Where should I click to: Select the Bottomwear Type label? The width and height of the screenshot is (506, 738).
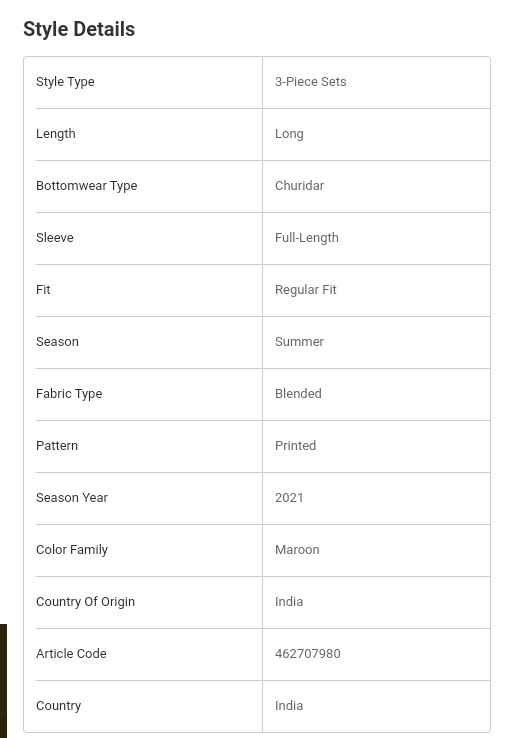click(87, 186)
